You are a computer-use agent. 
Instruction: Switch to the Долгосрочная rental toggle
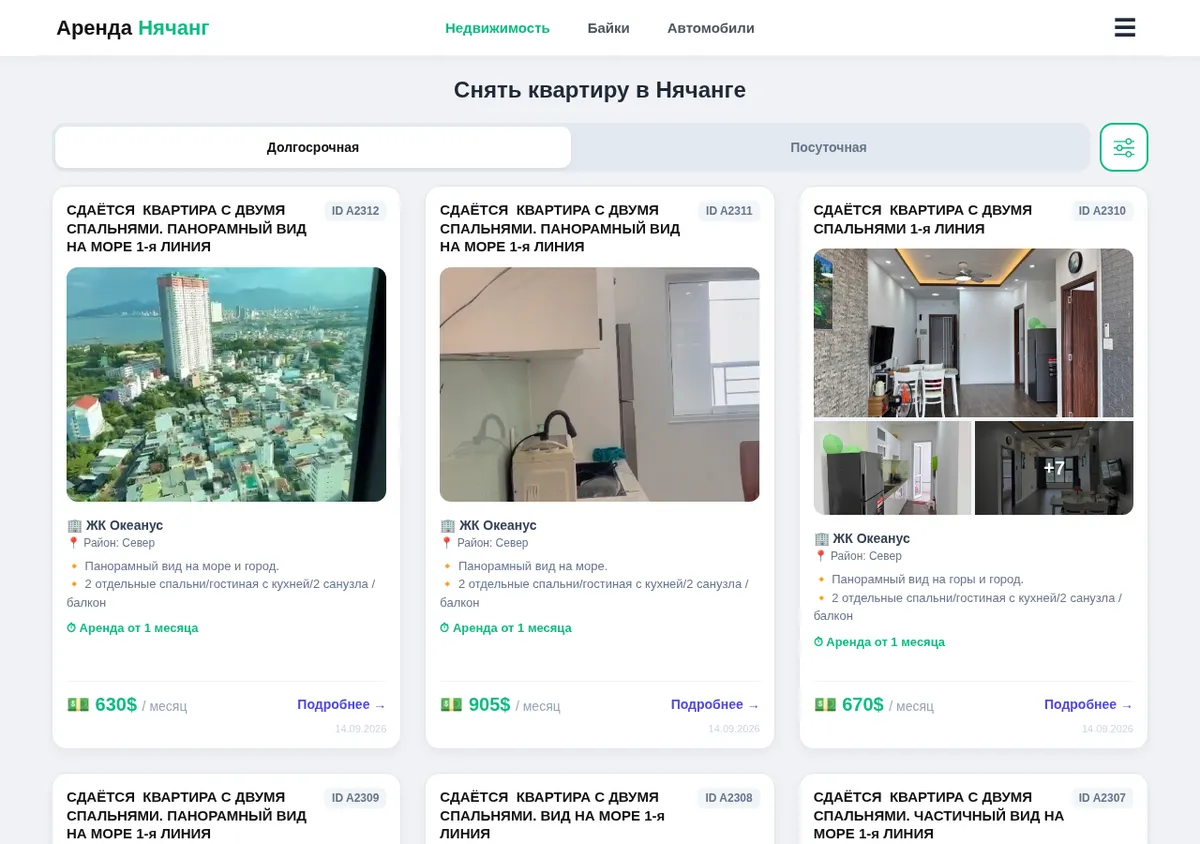313,147
